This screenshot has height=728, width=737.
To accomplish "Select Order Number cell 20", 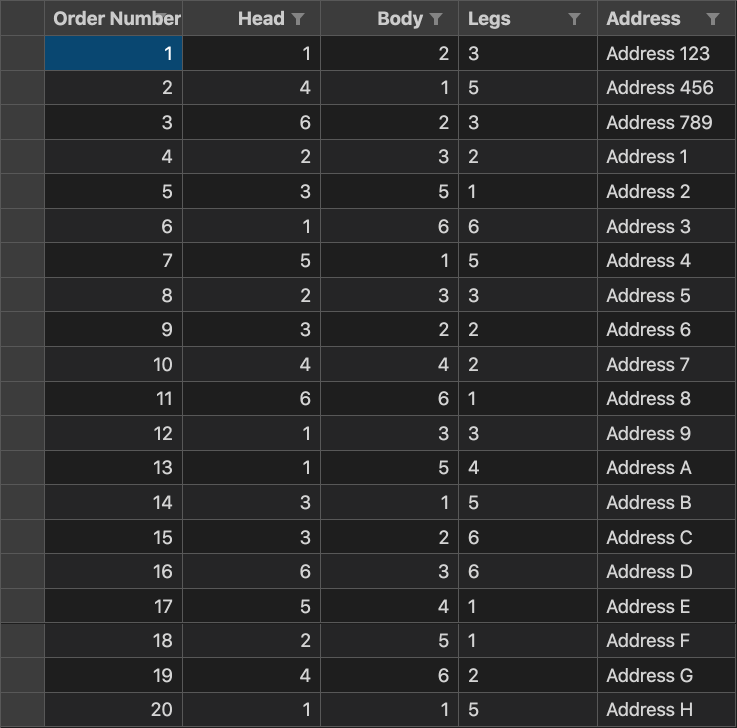I will (x=114, y=710).
